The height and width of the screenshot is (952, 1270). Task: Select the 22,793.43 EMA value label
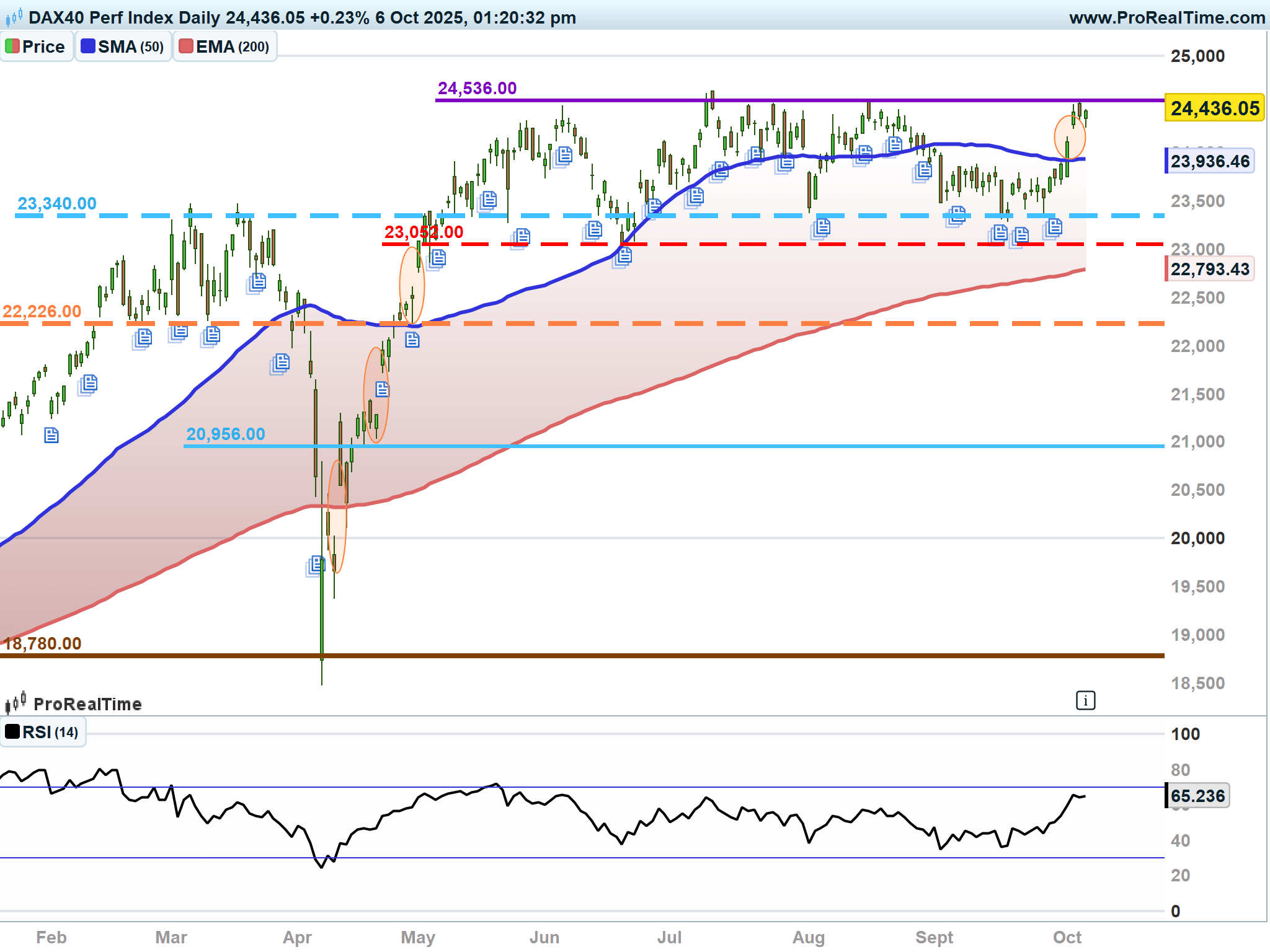(1210, 270)
